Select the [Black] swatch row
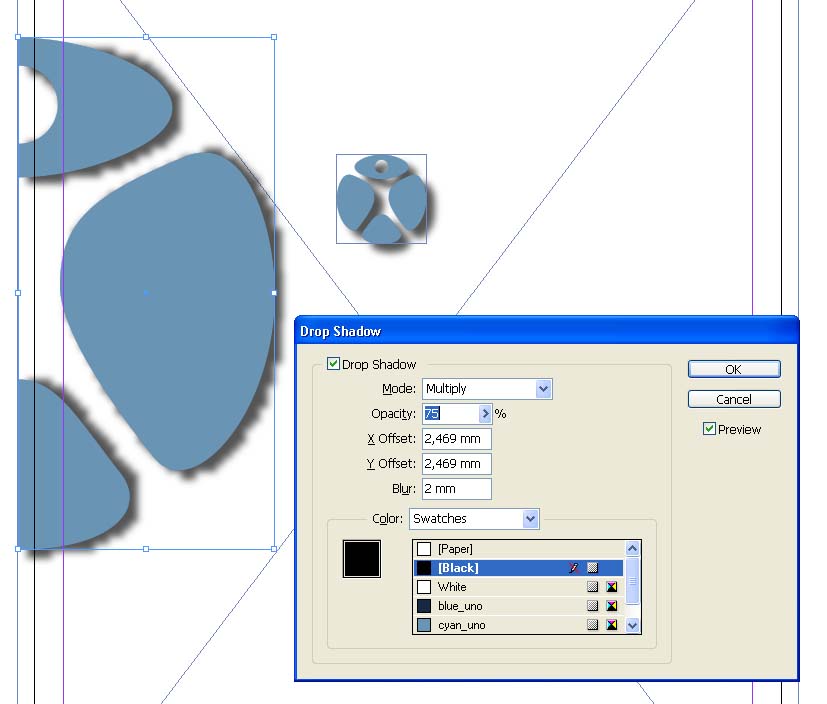Viewport: 827px width, 704px height. (518, 568)
